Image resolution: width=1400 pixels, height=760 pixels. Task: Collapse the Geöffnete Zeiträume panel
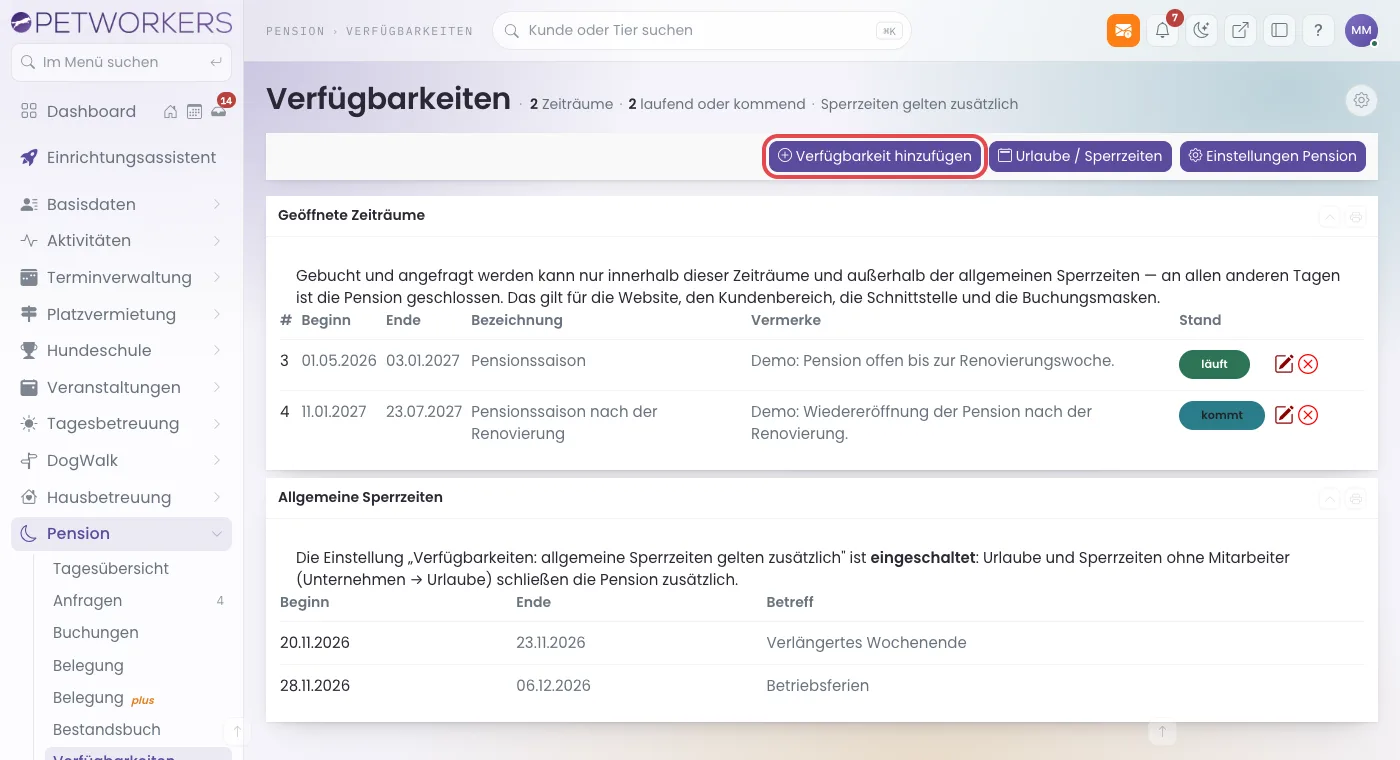1329,216
